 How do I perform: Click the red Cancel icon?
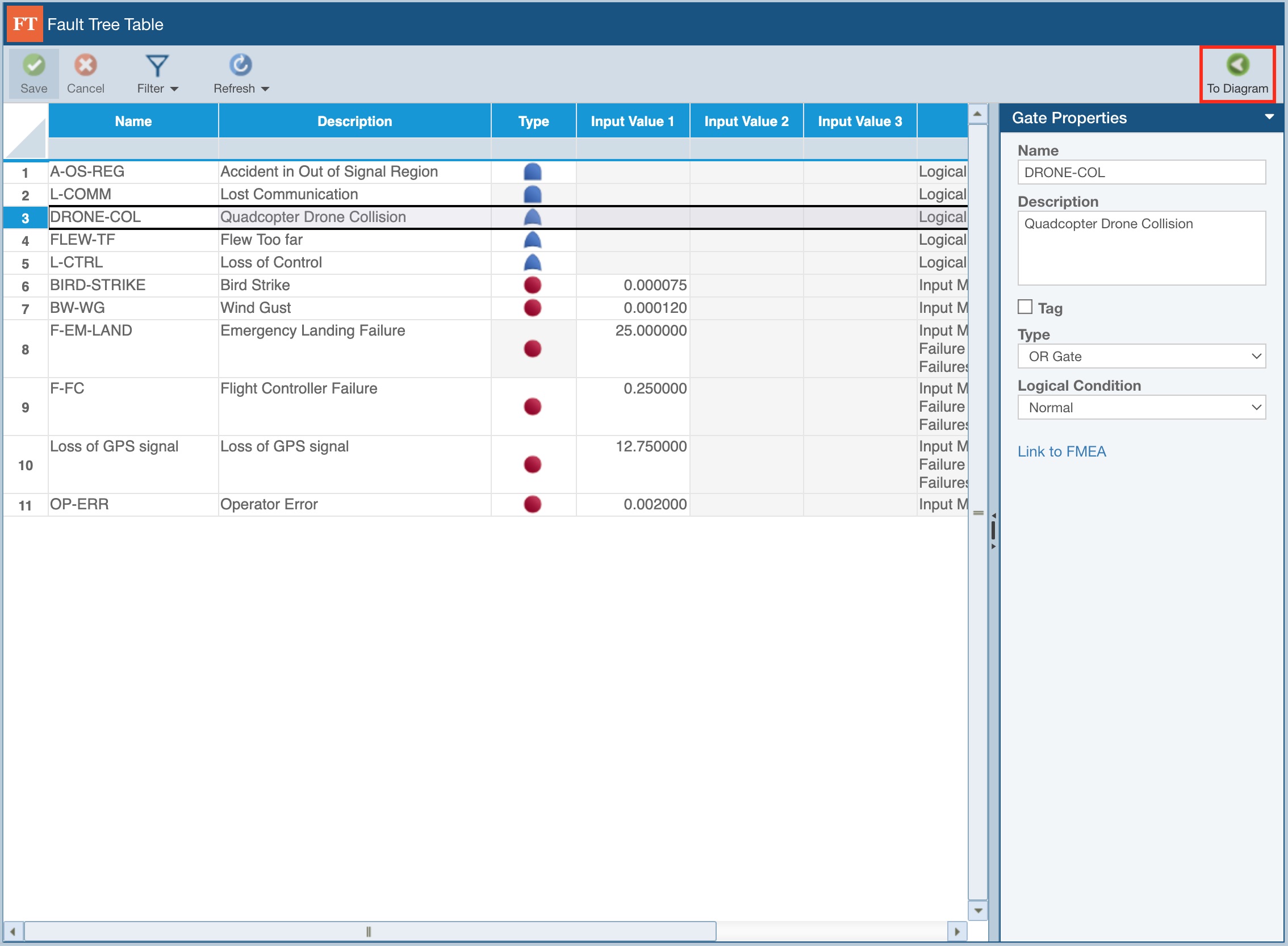85,65
